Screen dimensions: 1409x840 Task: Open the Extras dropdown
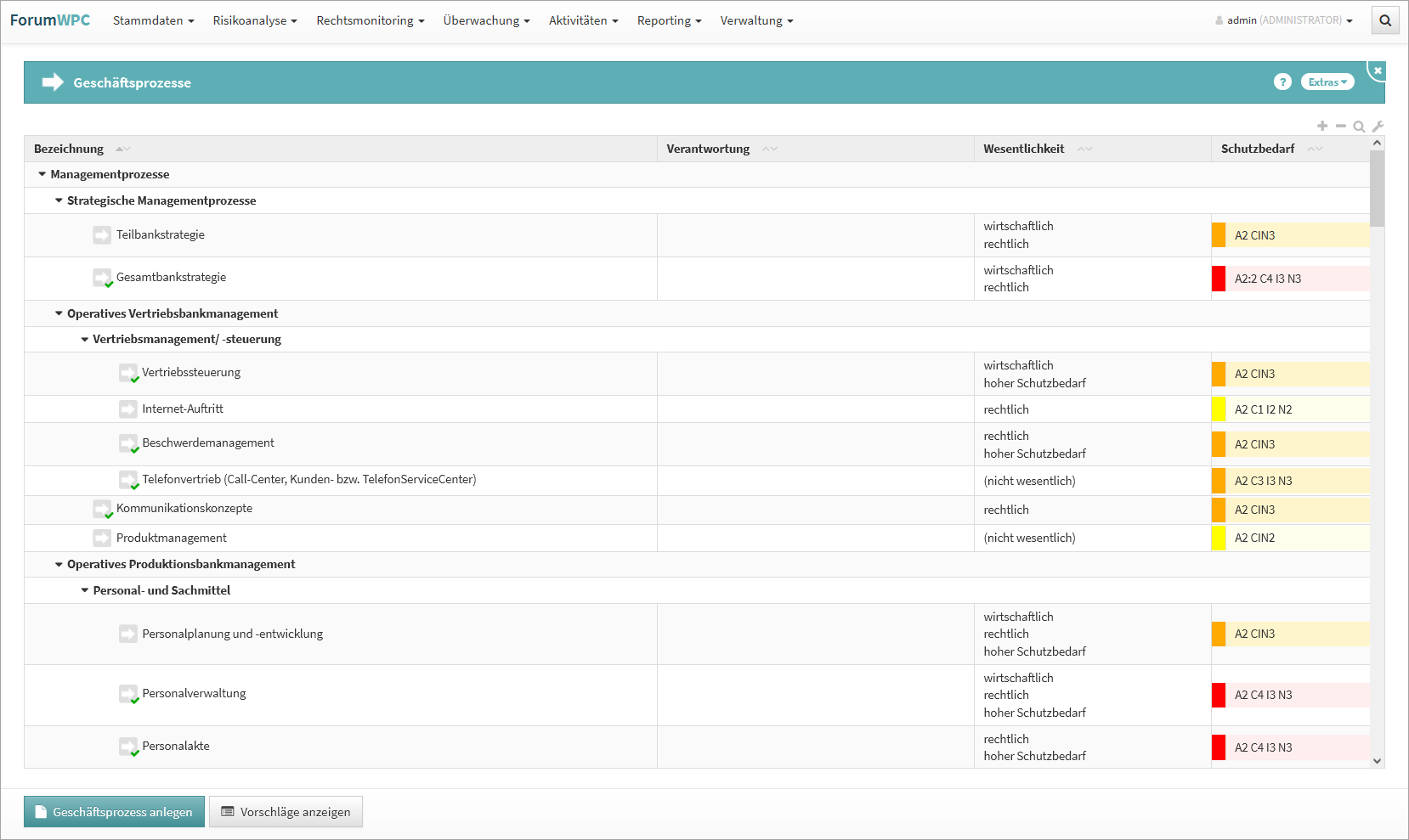coord(1327,82)
